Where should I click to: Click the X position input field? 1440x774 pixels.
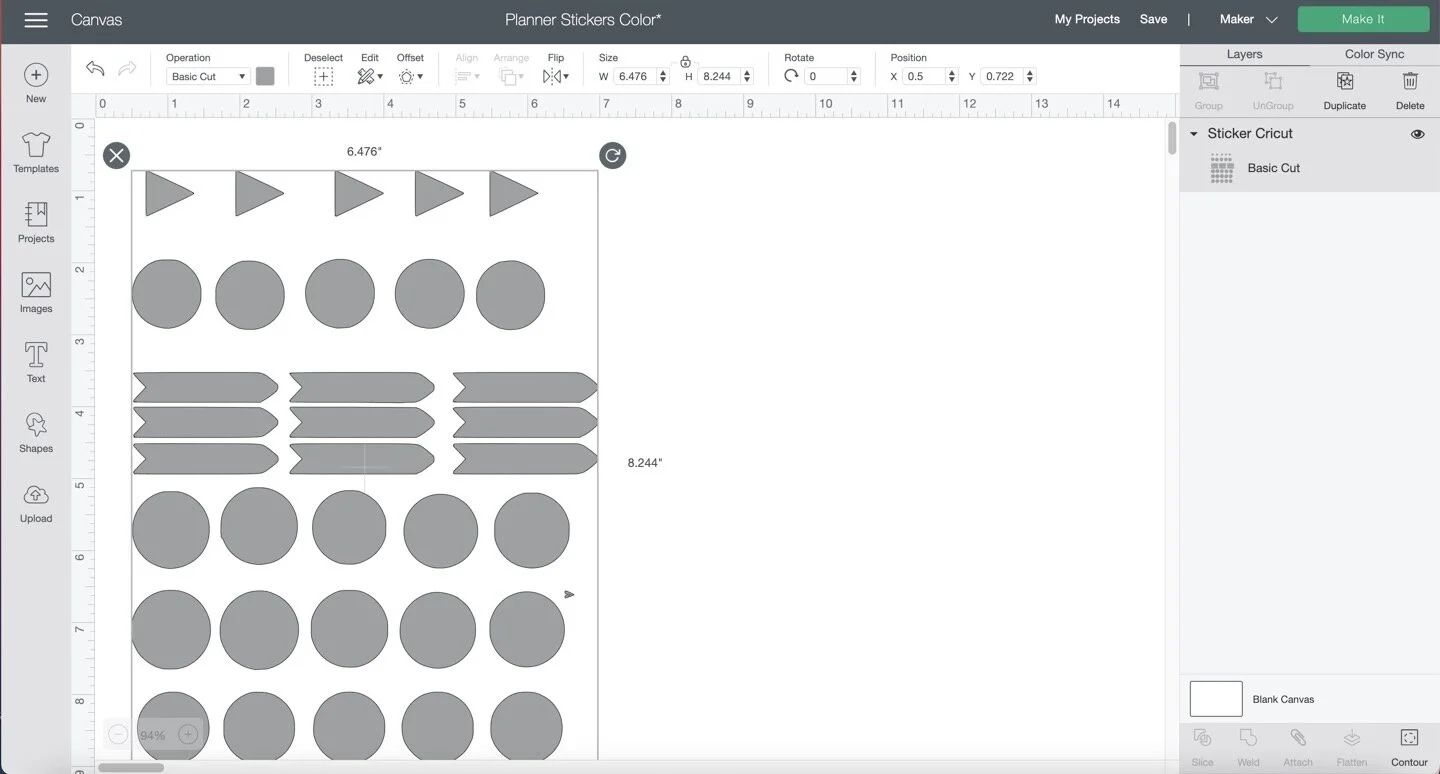[923, 76]
